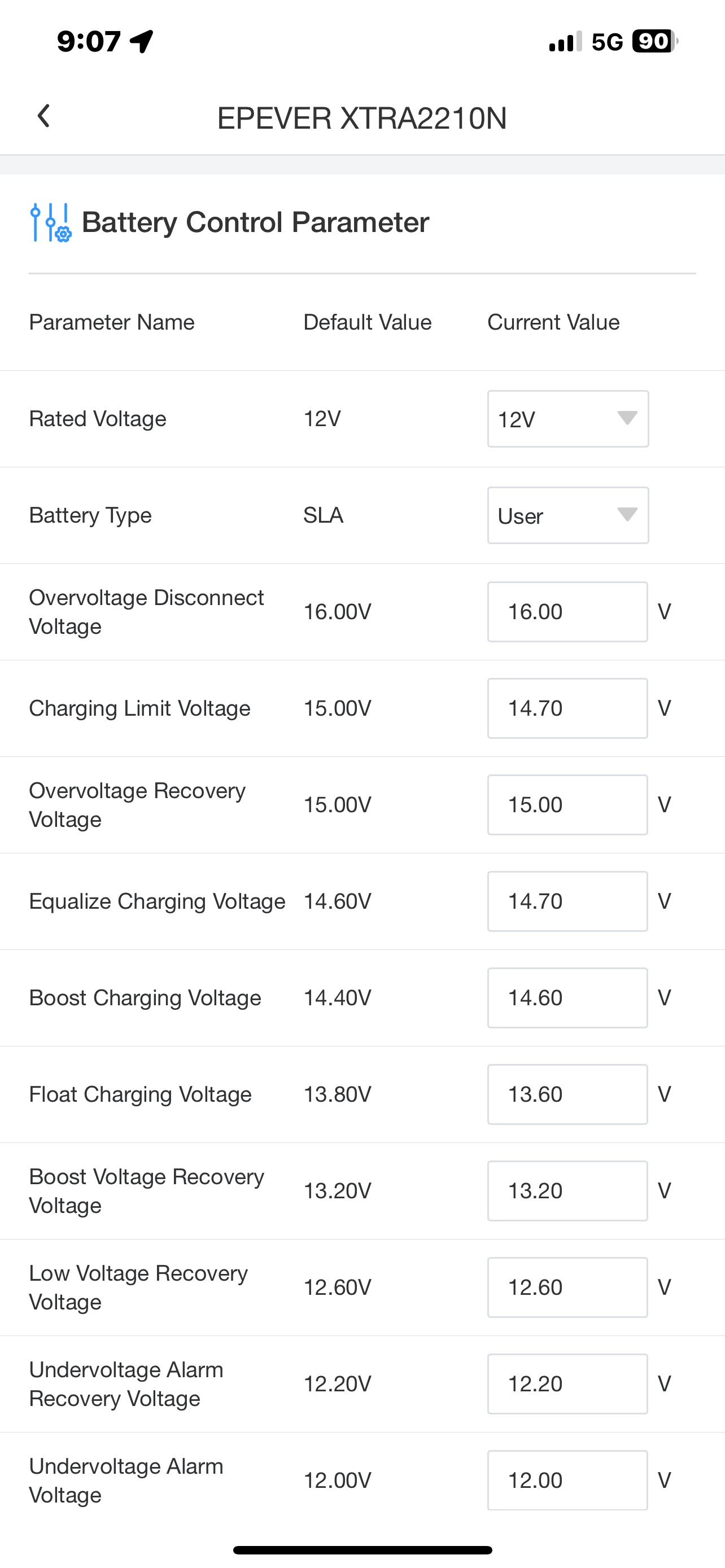The width and height of the screenshot is (725, 1568).
Task: Edit Undervoltage Alarm Recovery Voltage 12.20 field
Action: pos(567,1384)
